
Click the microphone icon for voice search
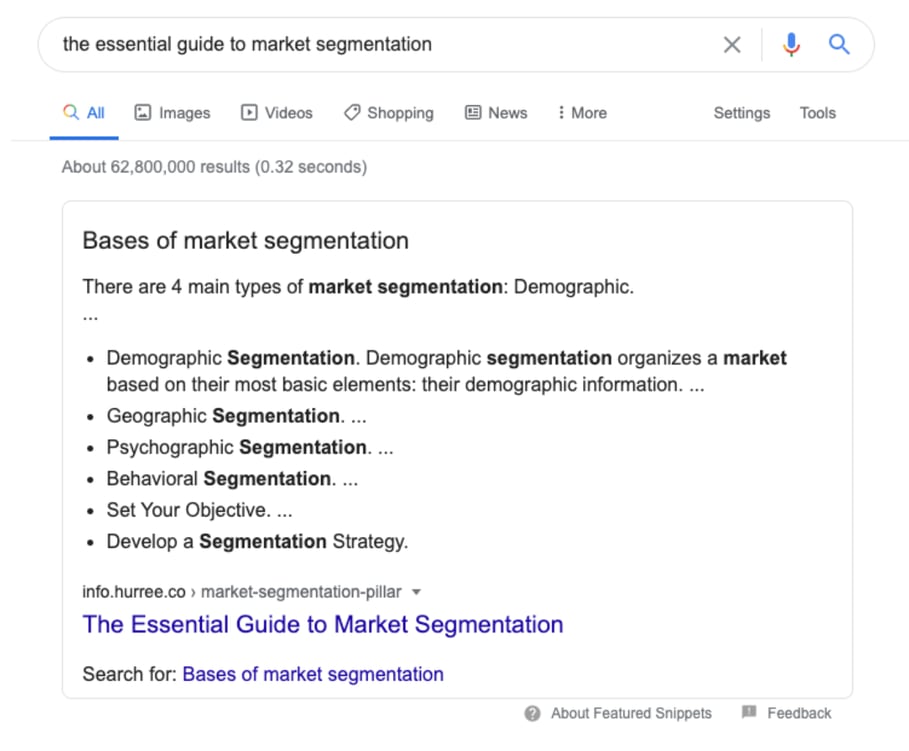pos(791,44)
